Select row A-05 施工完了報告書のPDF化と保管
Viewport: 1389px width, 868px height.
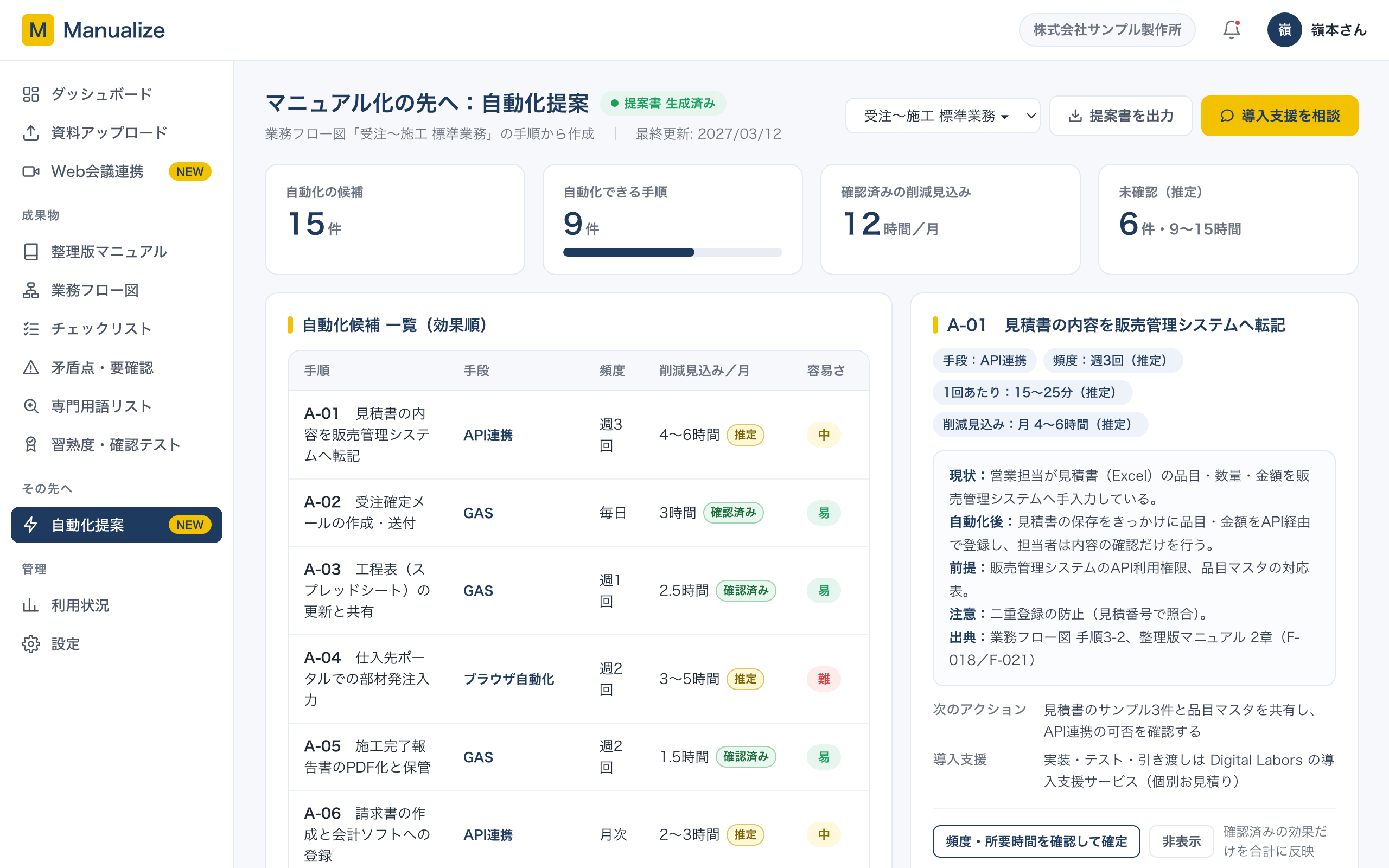click(x=578, y=757)
